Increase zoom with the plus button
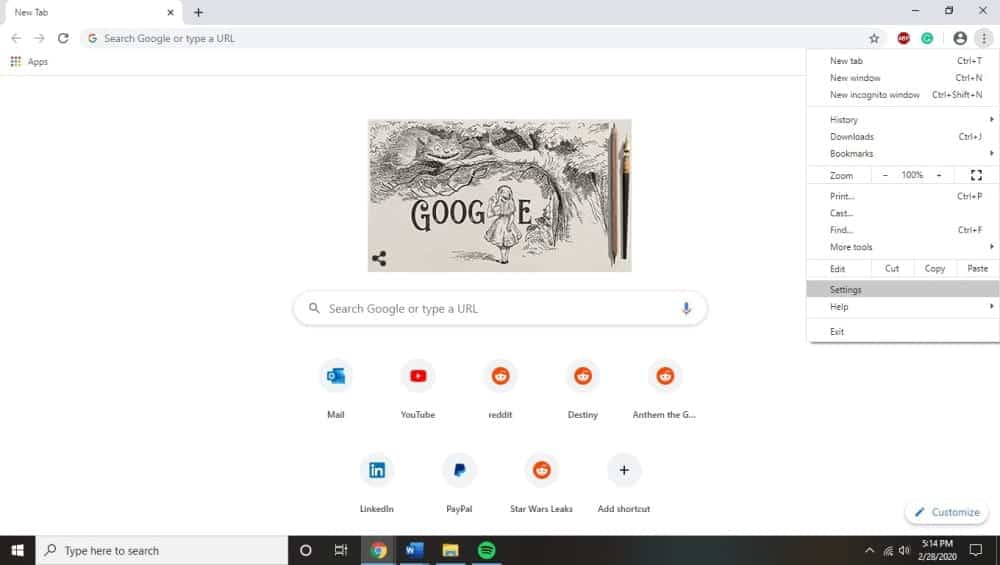Screen dimensions: 1000x565 (x=939, y=175)
